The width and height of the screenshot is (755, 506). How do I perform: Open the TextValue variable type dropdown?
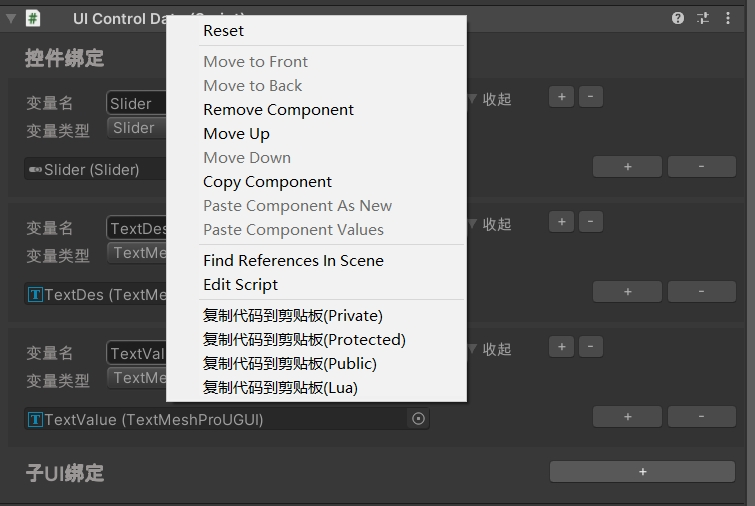[137, 378]
